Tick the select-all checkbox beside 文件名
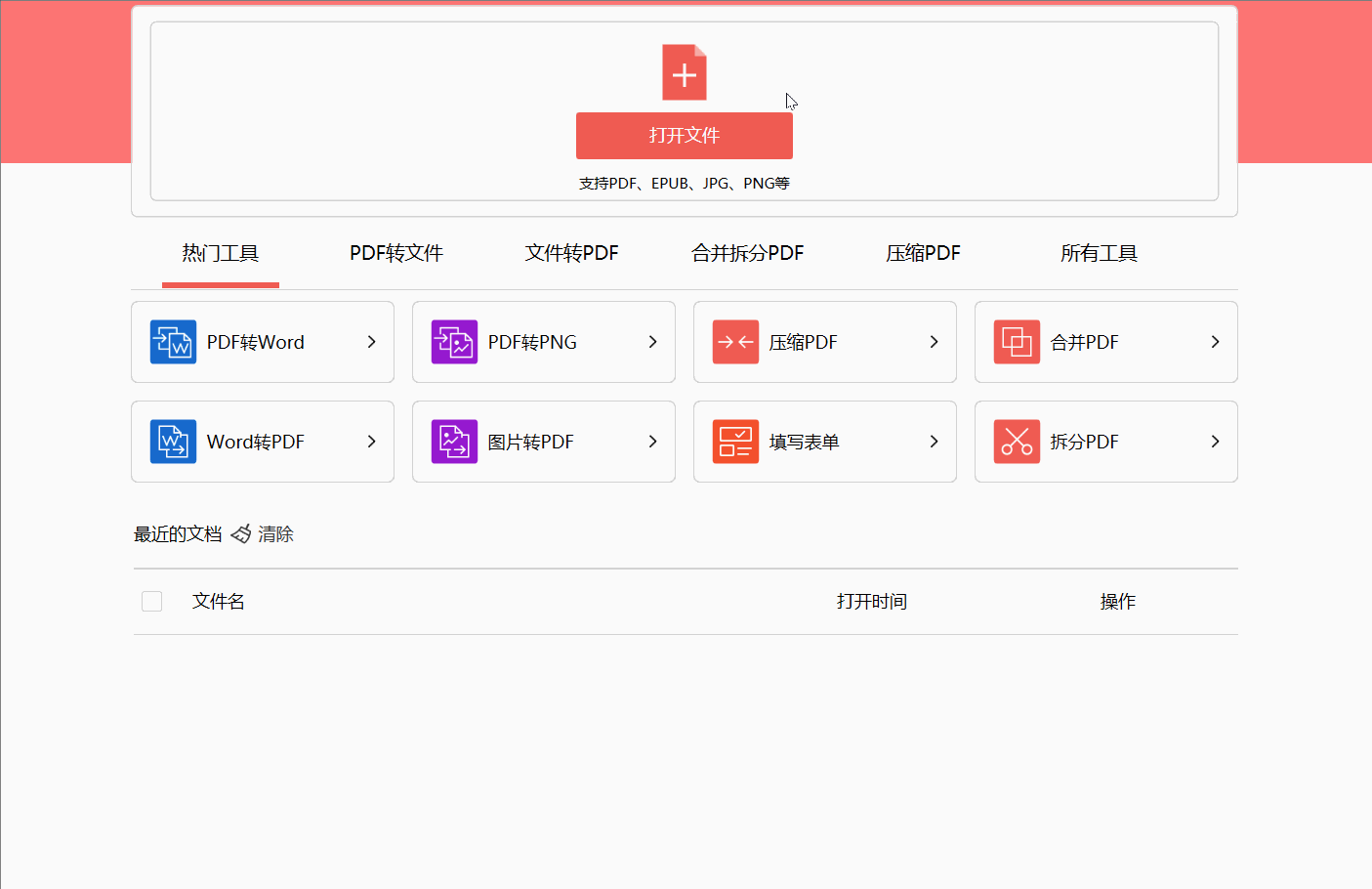This screenshot has width=1372, height=889. click(x=151, y=601)
